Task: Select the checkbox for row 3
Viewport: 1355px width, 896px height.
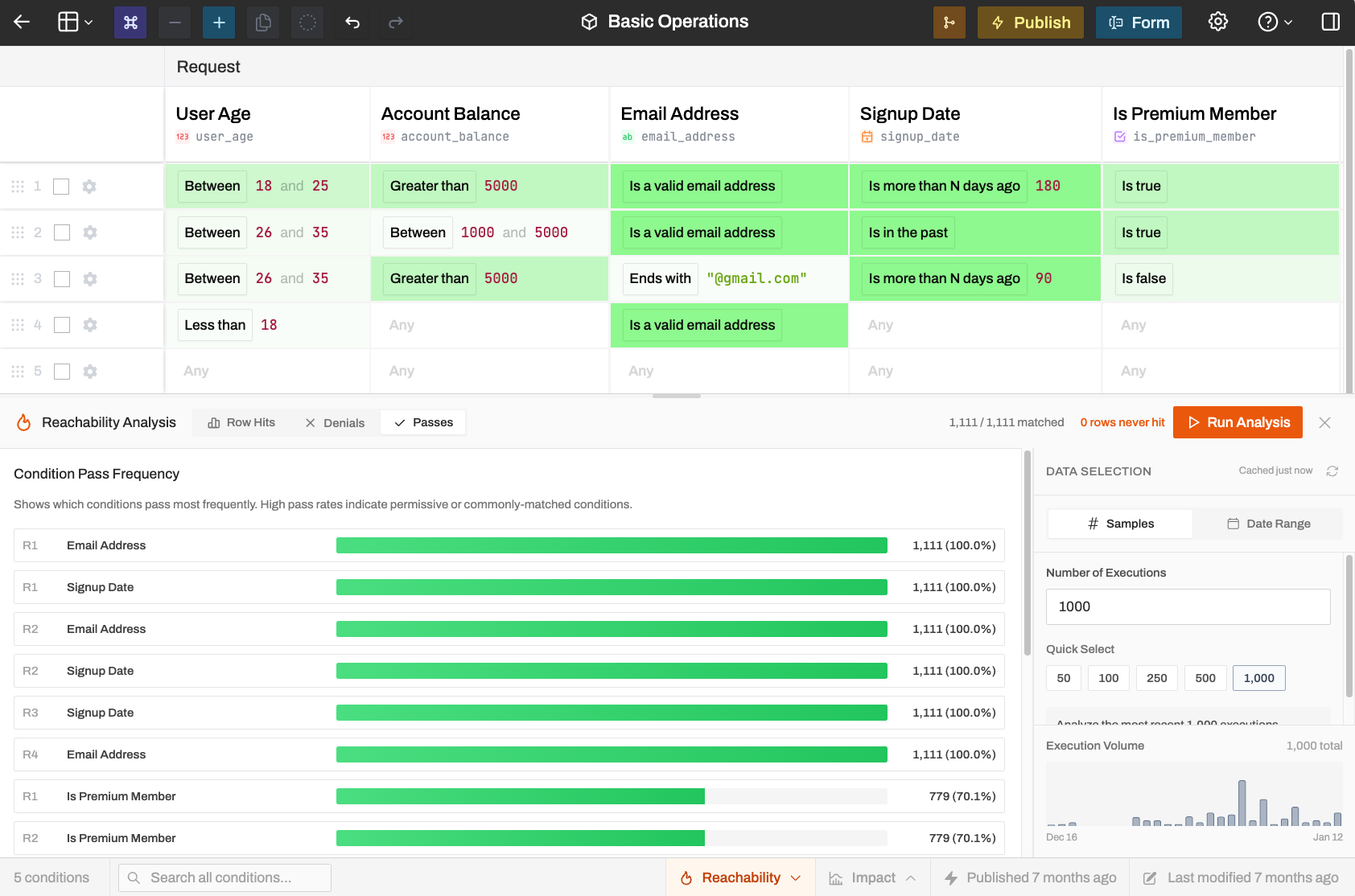Action: [x=61, y=279]
